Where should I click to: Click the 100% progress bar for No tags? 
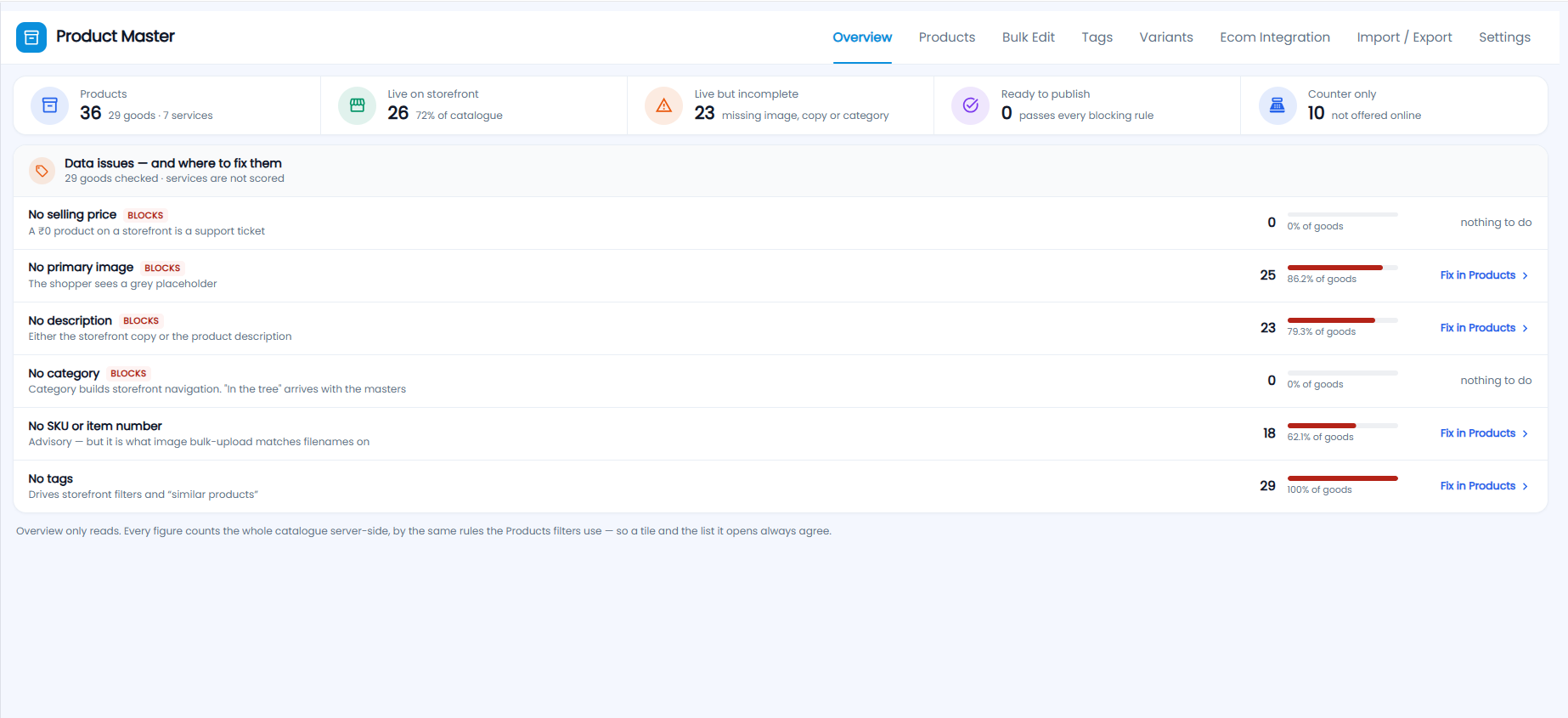pyautogui.click(x=1342, y=478)
